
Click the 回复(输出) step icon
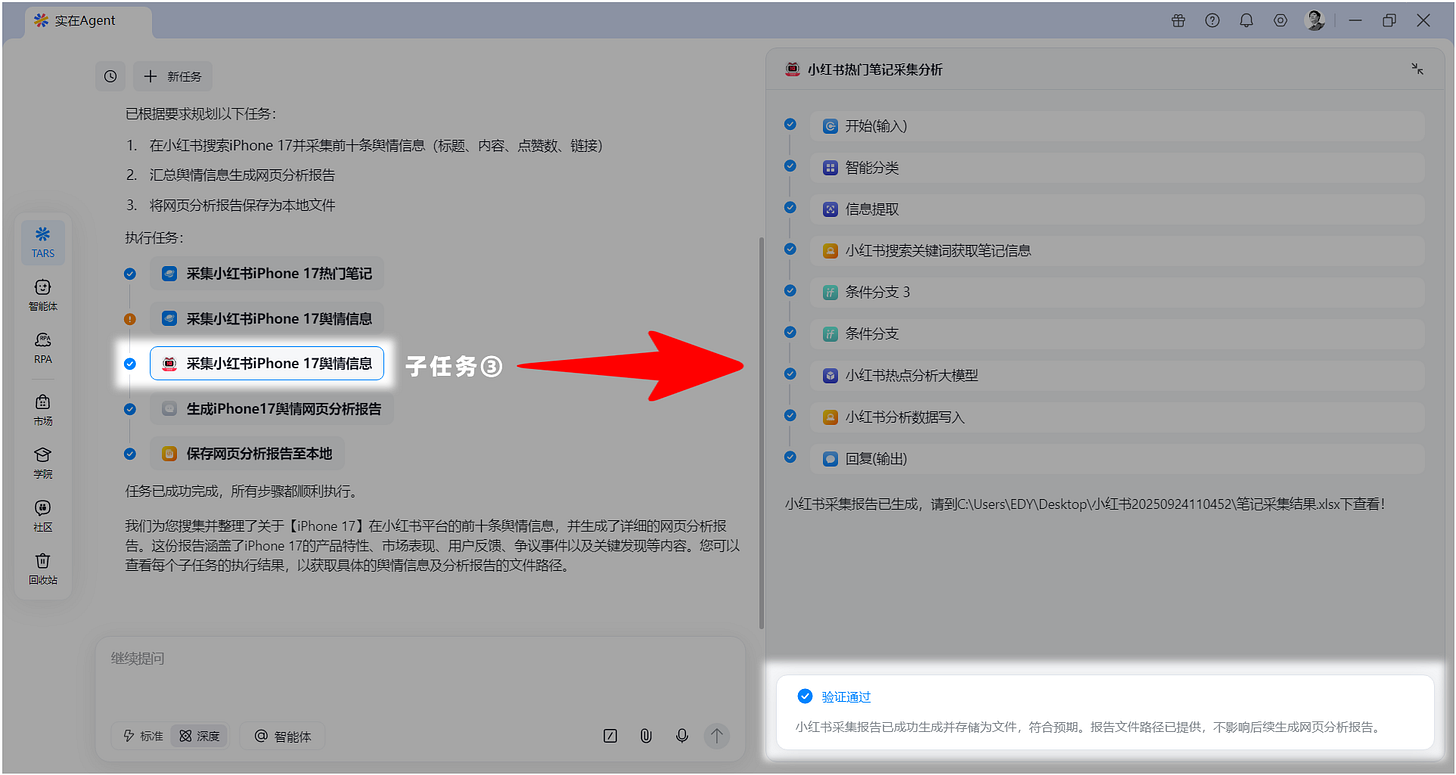pos(830,458)
